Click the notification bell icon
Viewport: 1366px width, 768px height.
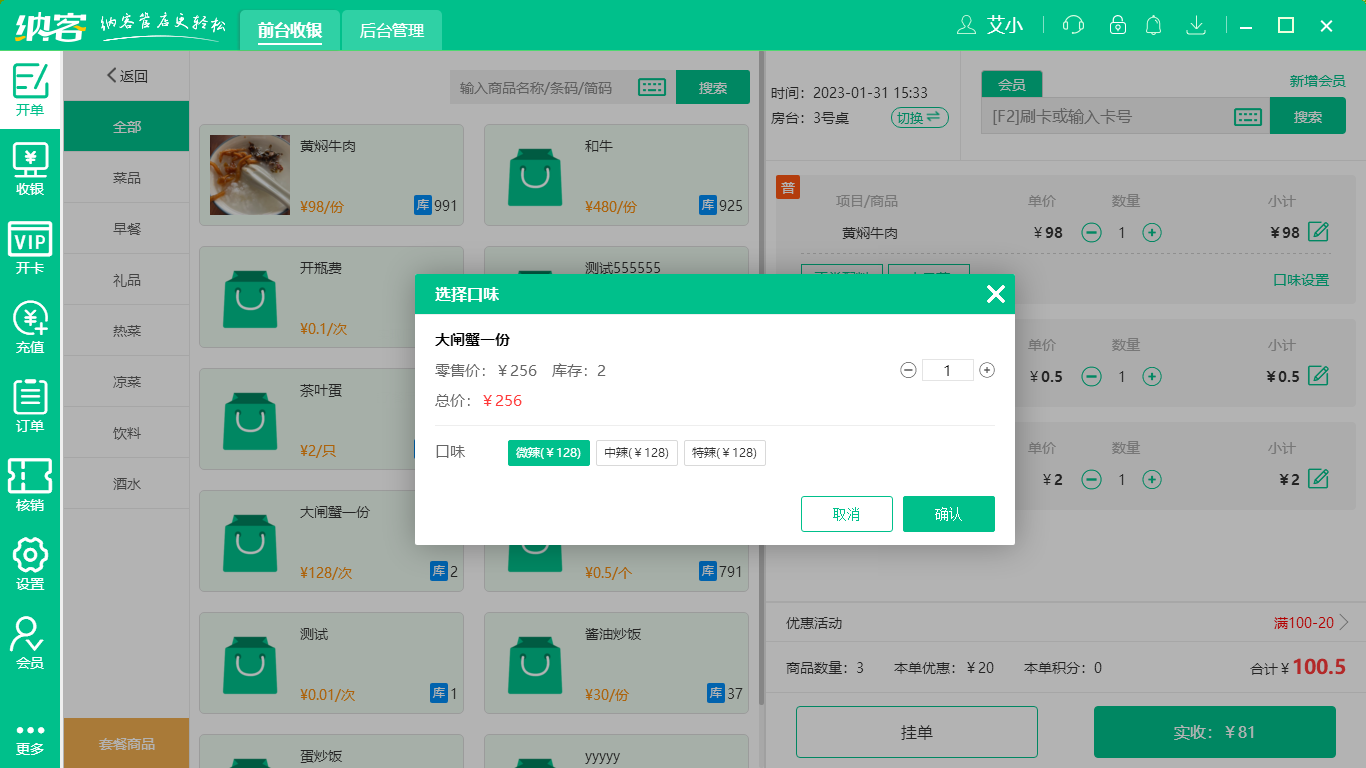pyautogui.click(x=1154, y=25)
